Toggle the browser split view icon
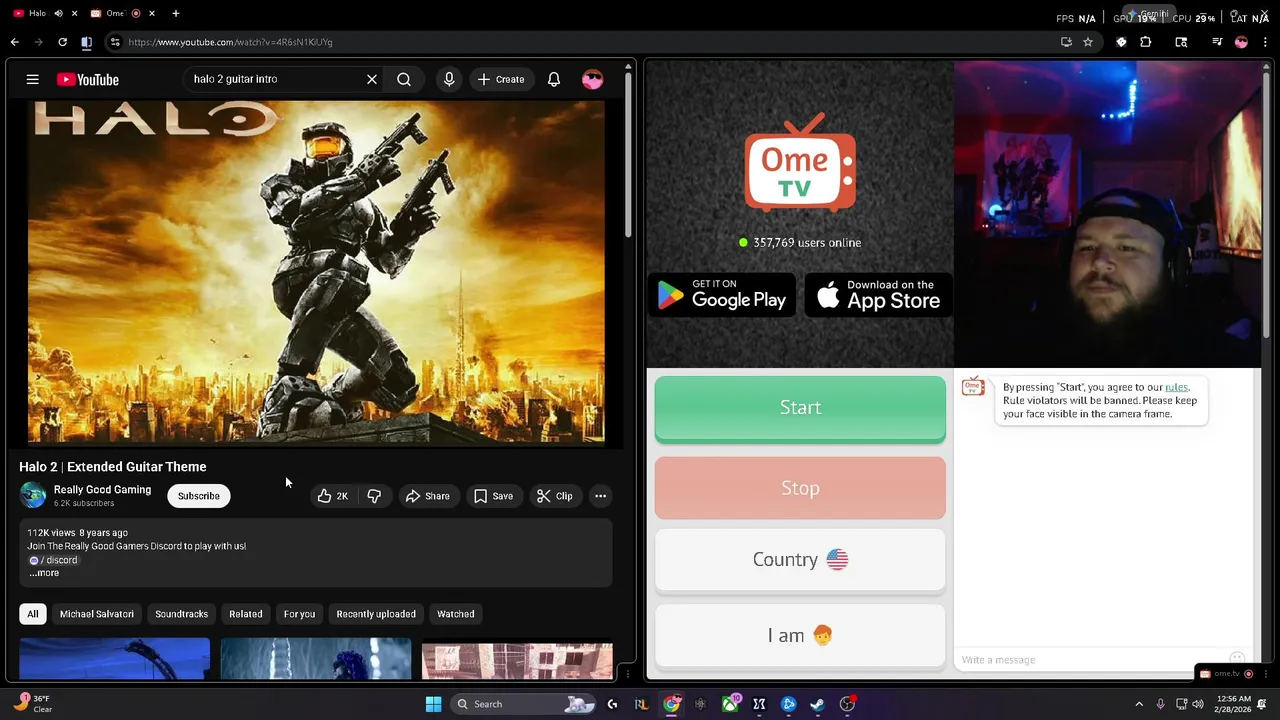The height and width of the screenshot is (720, 1280). tap(86, 42)
